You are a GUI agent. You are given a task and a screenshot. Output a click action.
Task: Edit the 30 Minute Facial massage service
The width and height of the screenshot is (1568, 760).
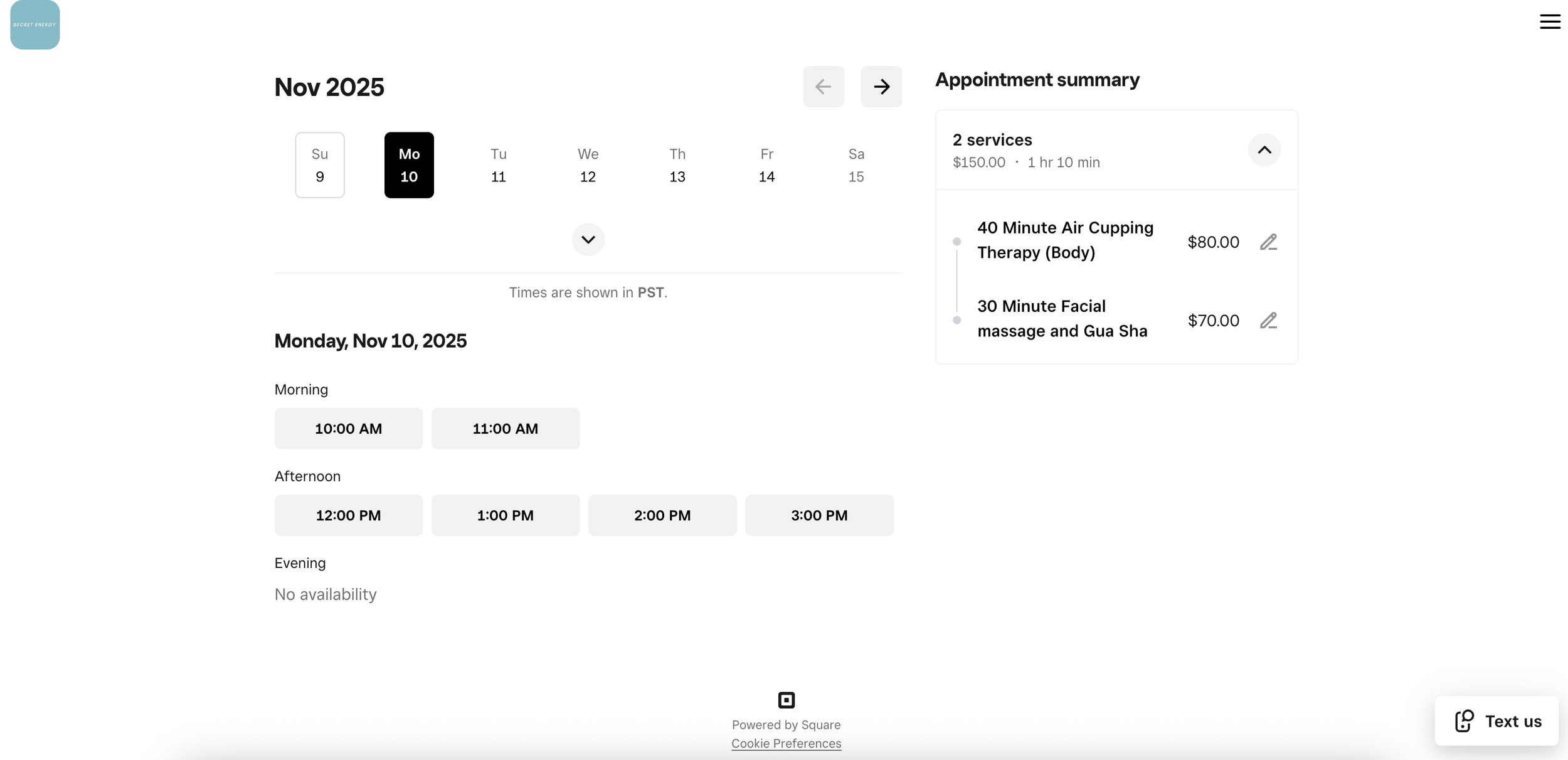(x=1268, y=321)
